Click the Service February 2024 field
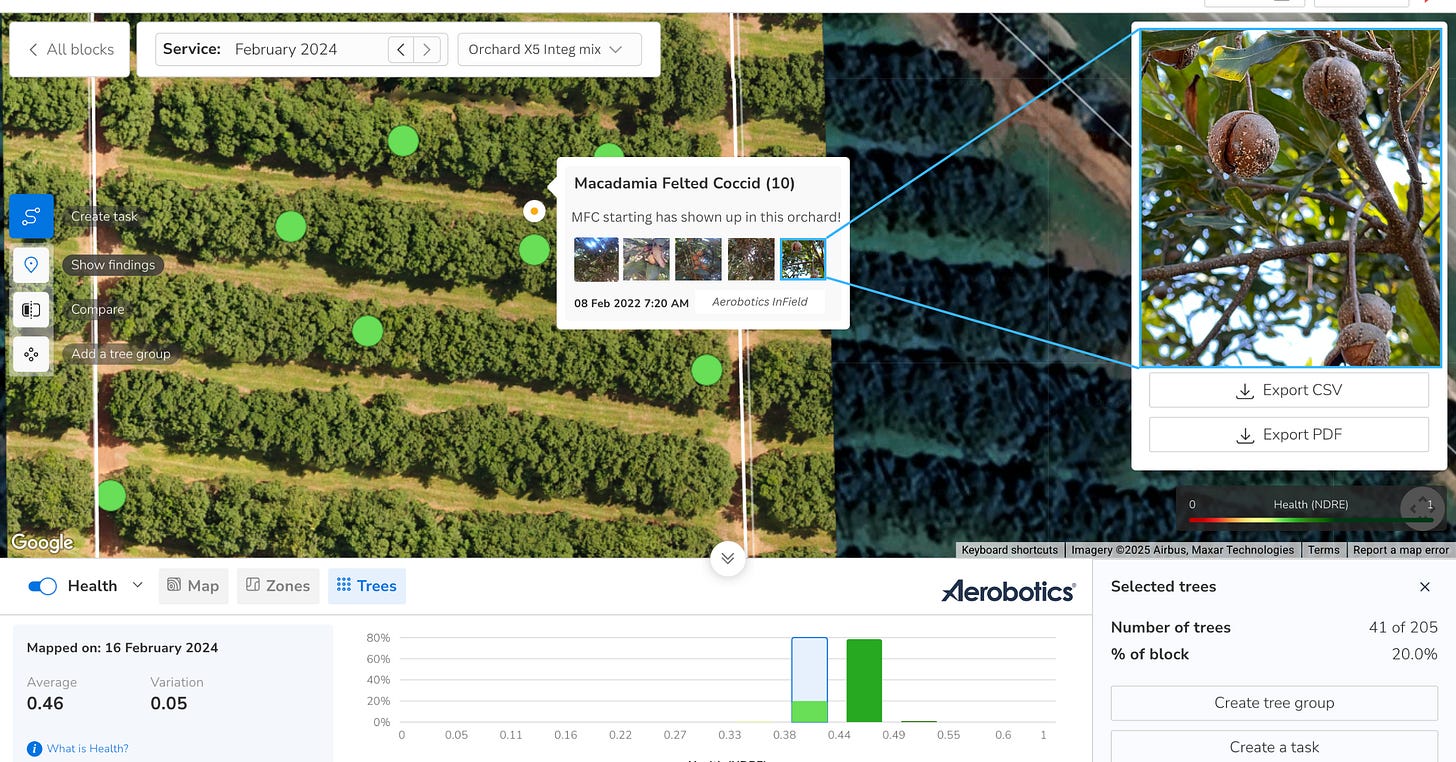 click(300, 49)
